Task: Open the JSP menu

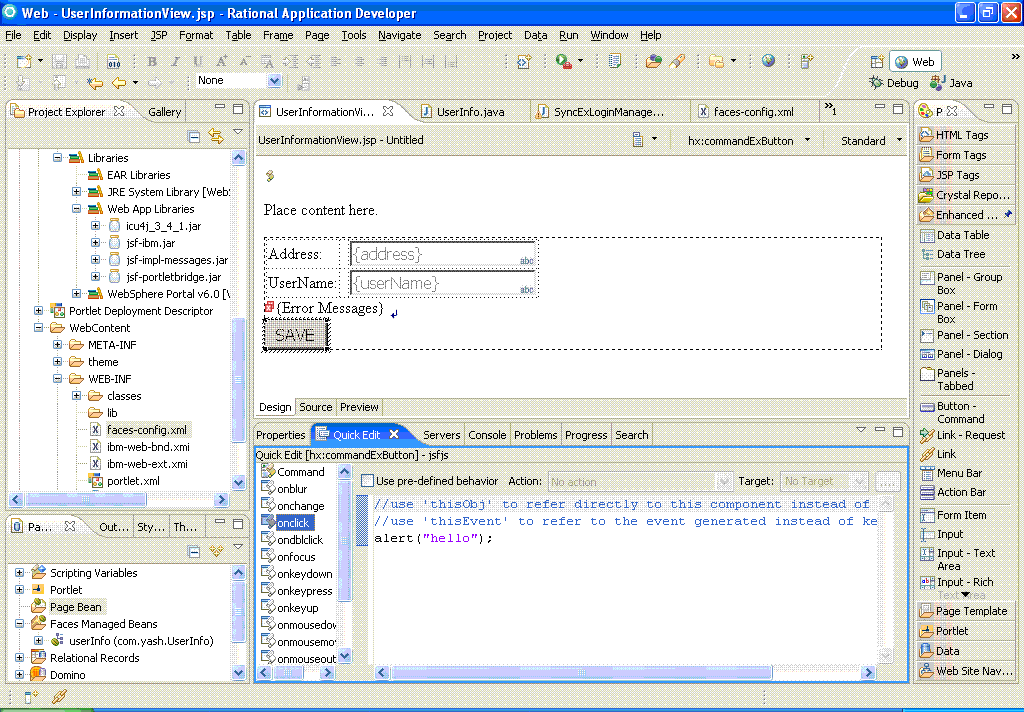Action: (x=159, y=35)
